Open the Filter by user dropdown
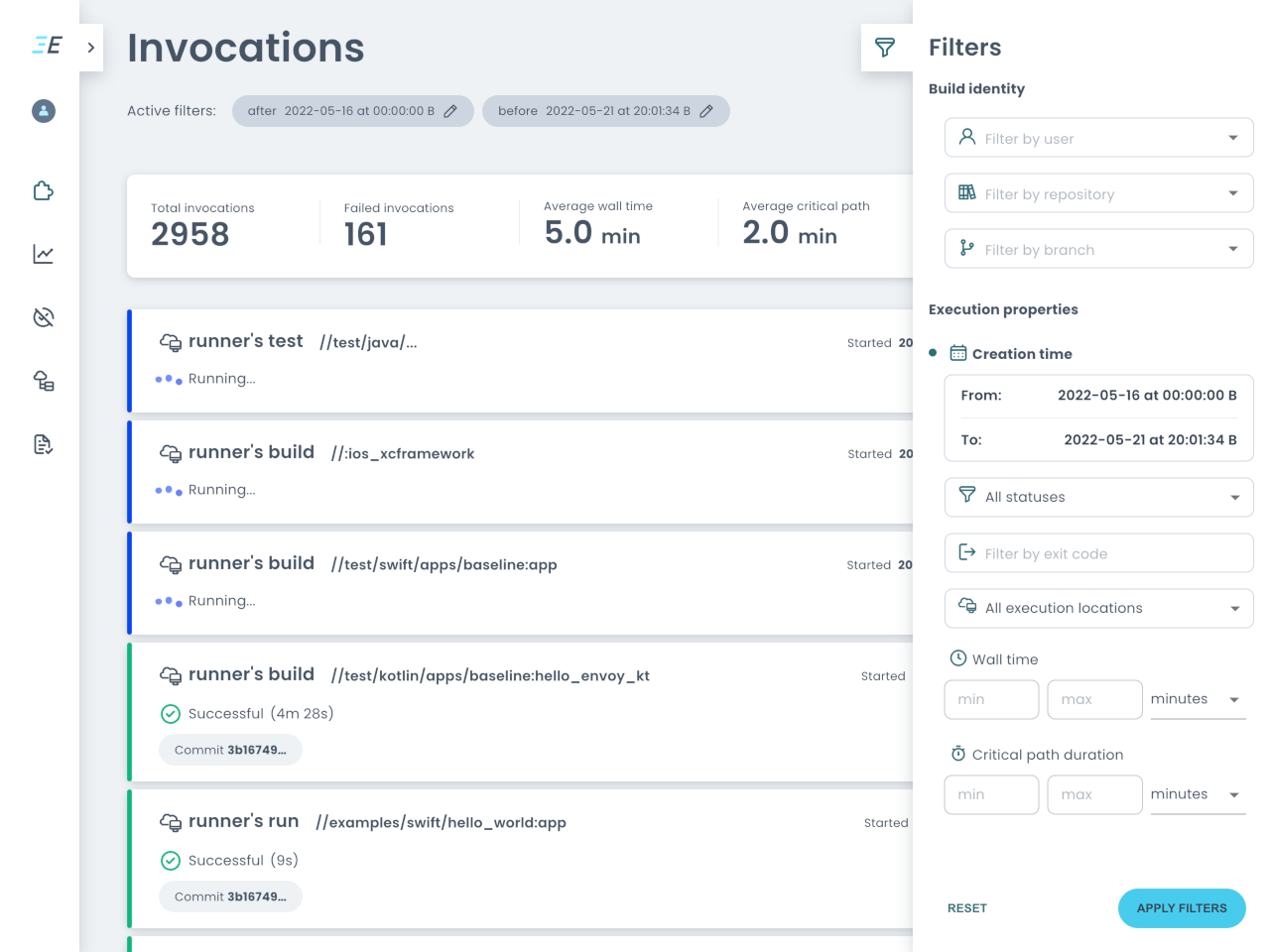 coord(1099,138)
